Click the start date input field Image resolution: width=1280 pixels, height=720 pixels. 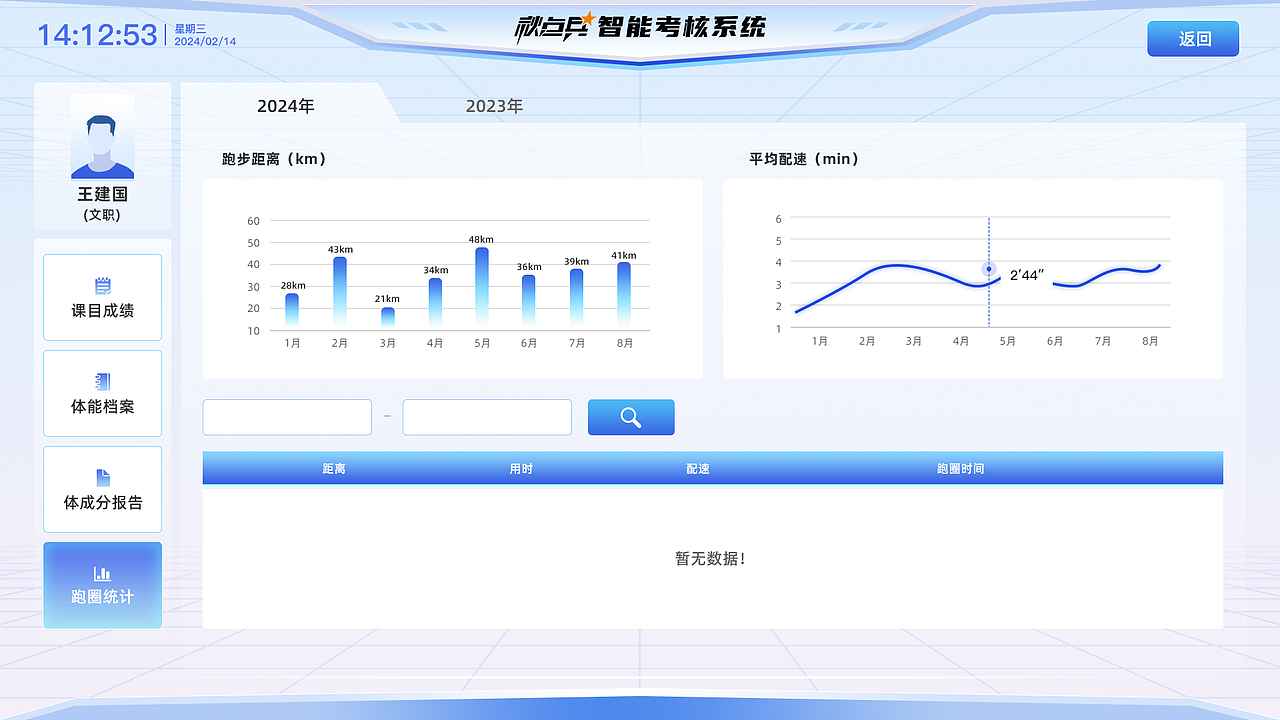[287, 417]
